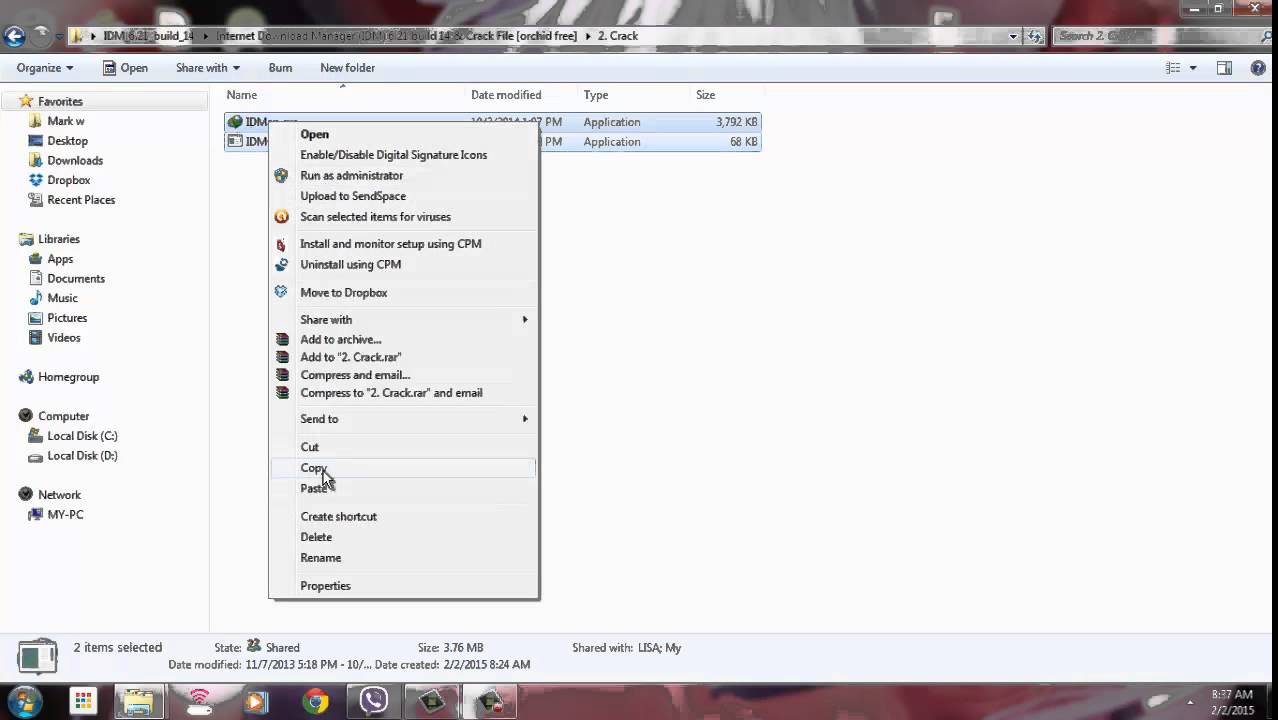Open Properties from the context menu

tap(404, 586)
